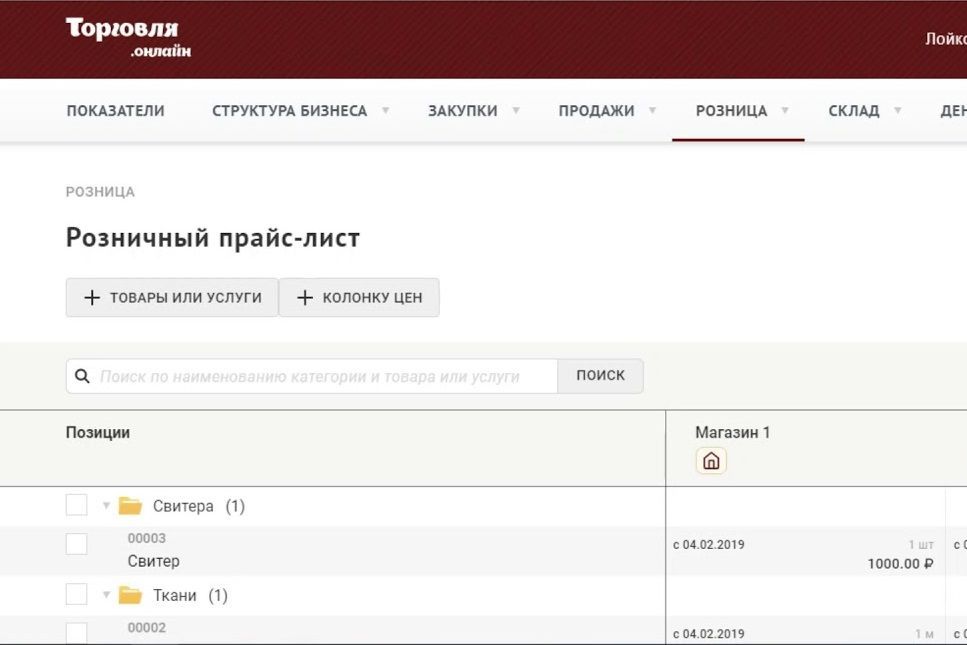Click the Позиции column header
The height and width of the screenshot is (645, 967).
coord(97,432)
